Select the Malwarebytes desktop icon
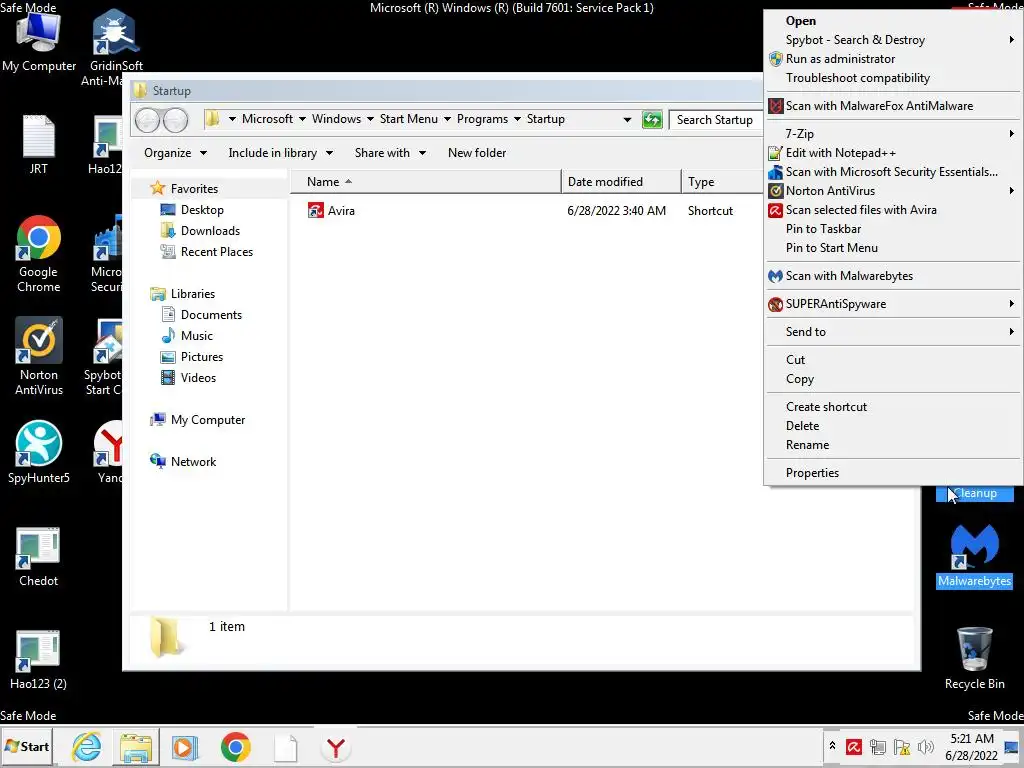This screenshot has height=768, width=1024. [974, 555]
